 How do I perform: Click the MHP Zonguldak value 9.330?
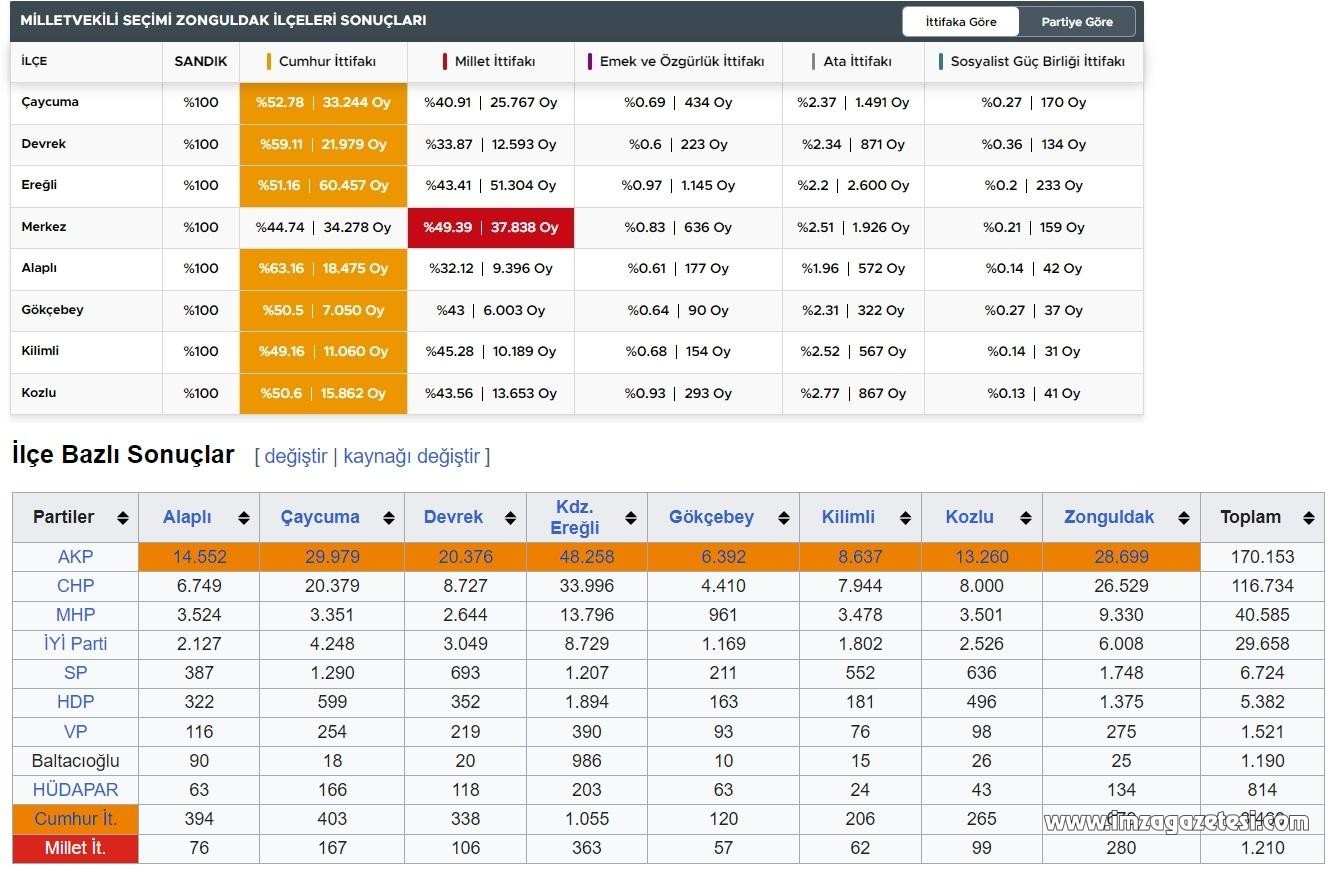[x=1120, y=615]
